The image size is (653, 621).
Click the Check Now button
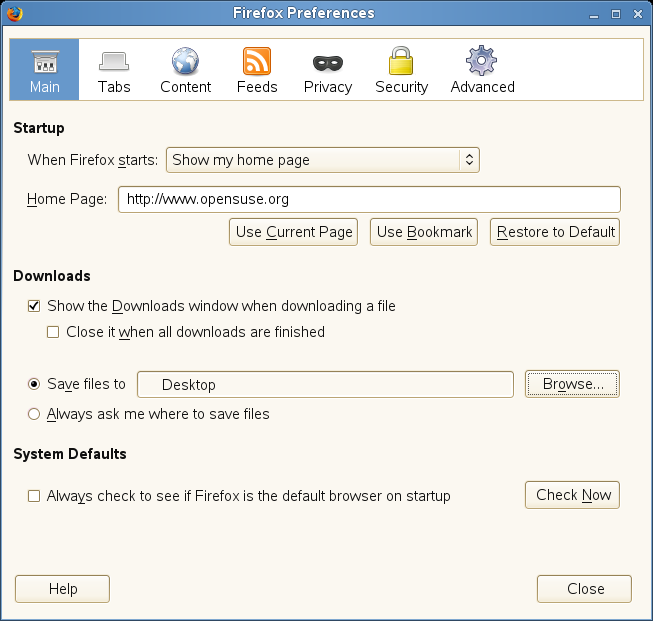(573, 495)
